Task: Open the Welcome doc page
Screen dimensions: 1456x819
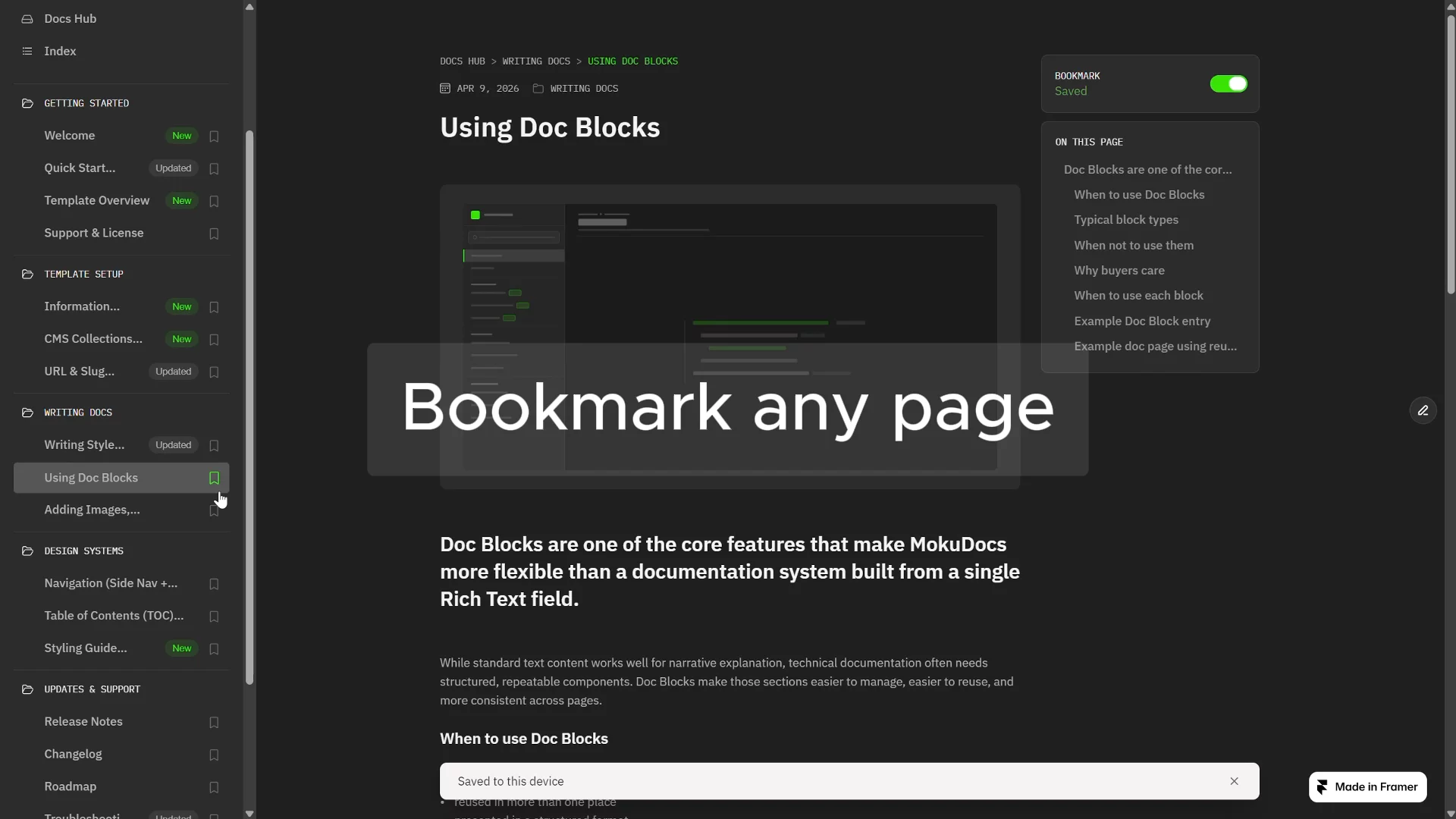Action: tap(69, 136)
